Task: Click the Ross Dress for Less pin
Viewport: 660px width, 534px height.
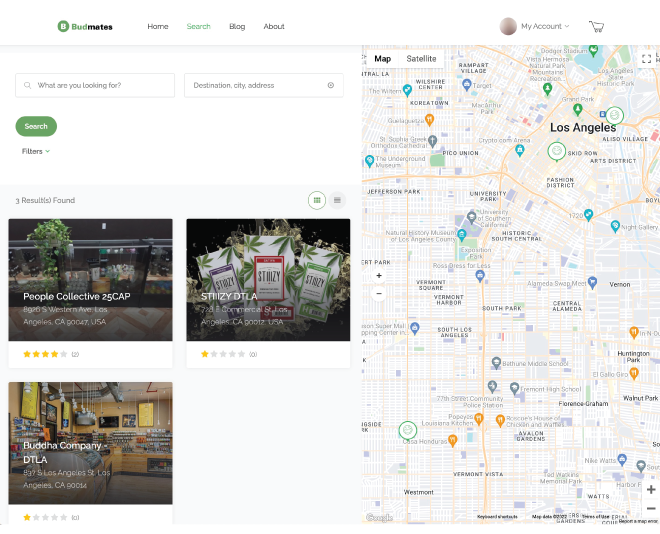Action: point(480,276)
